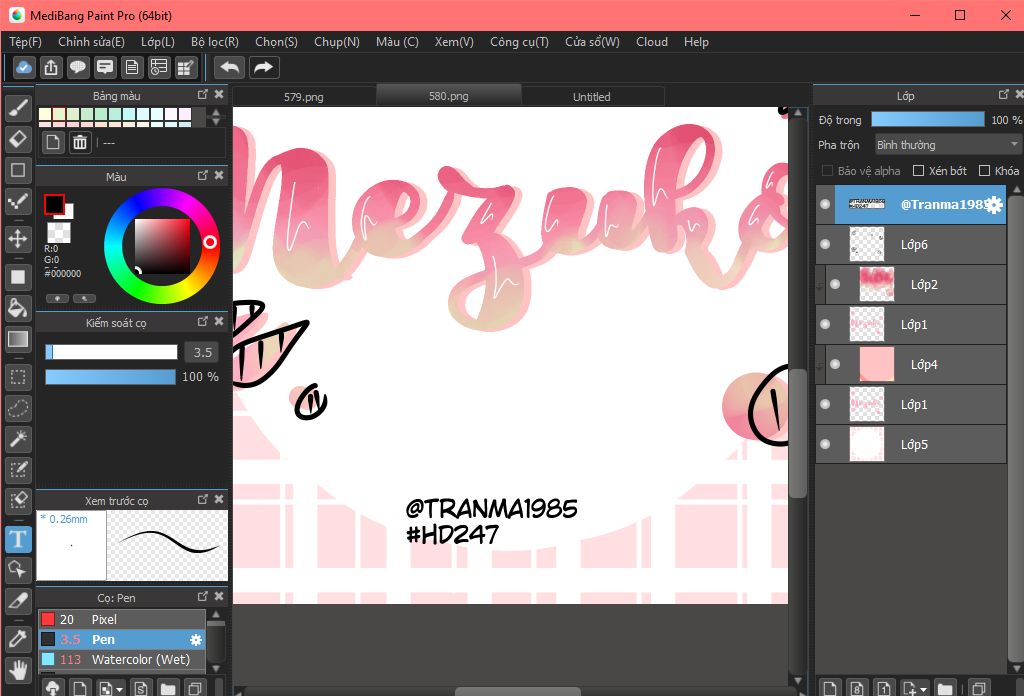Click the cloud save icon
The image size is (1024, 696).
click(x=24, y=67)
